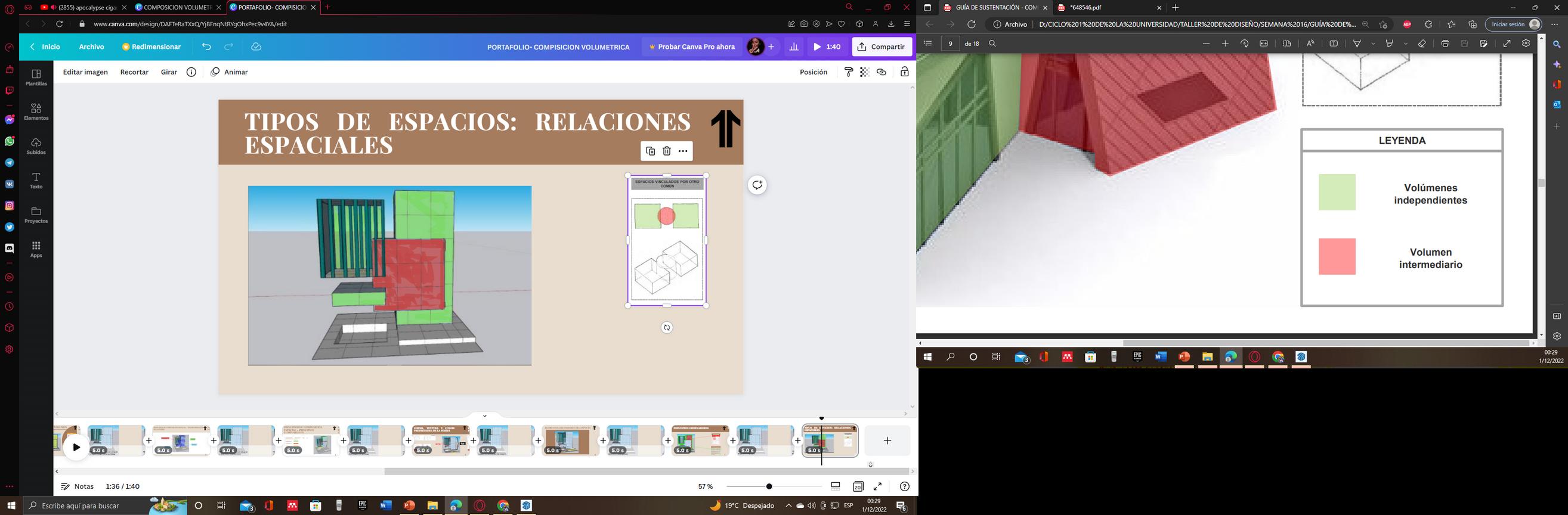Play the Canva timeline preview
The image size is (1568, 515).
point(76,448)
